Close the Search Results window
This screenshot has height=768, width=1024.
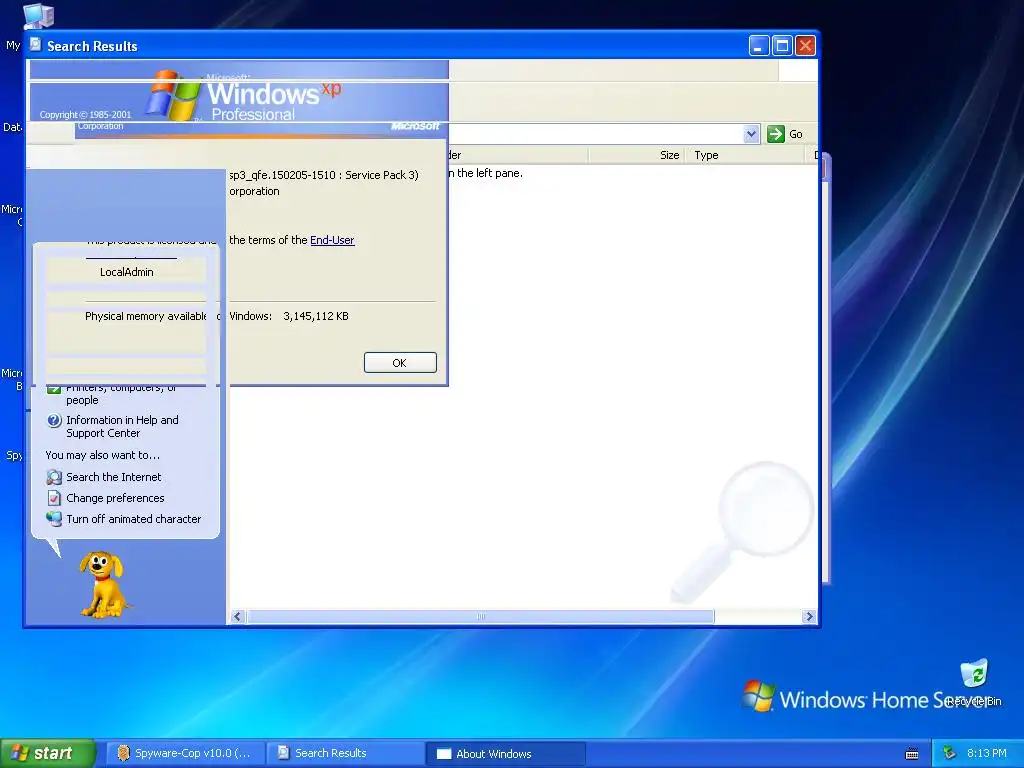pyautogui.click(x=805, y=46)
